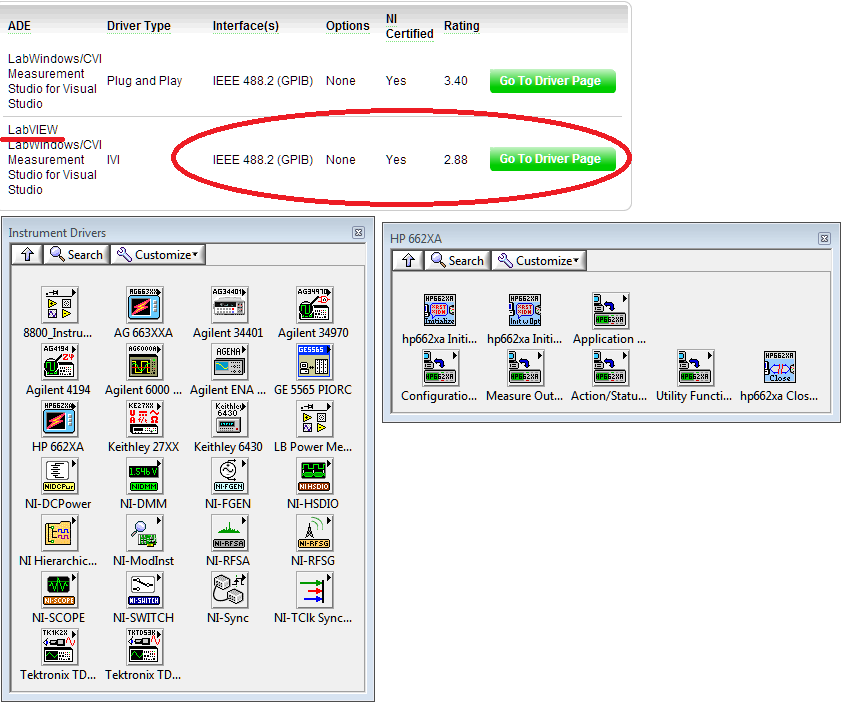This screenshot has width=847, height=706.
Task: Sort by the Rating column header
Action: point(461,26)
